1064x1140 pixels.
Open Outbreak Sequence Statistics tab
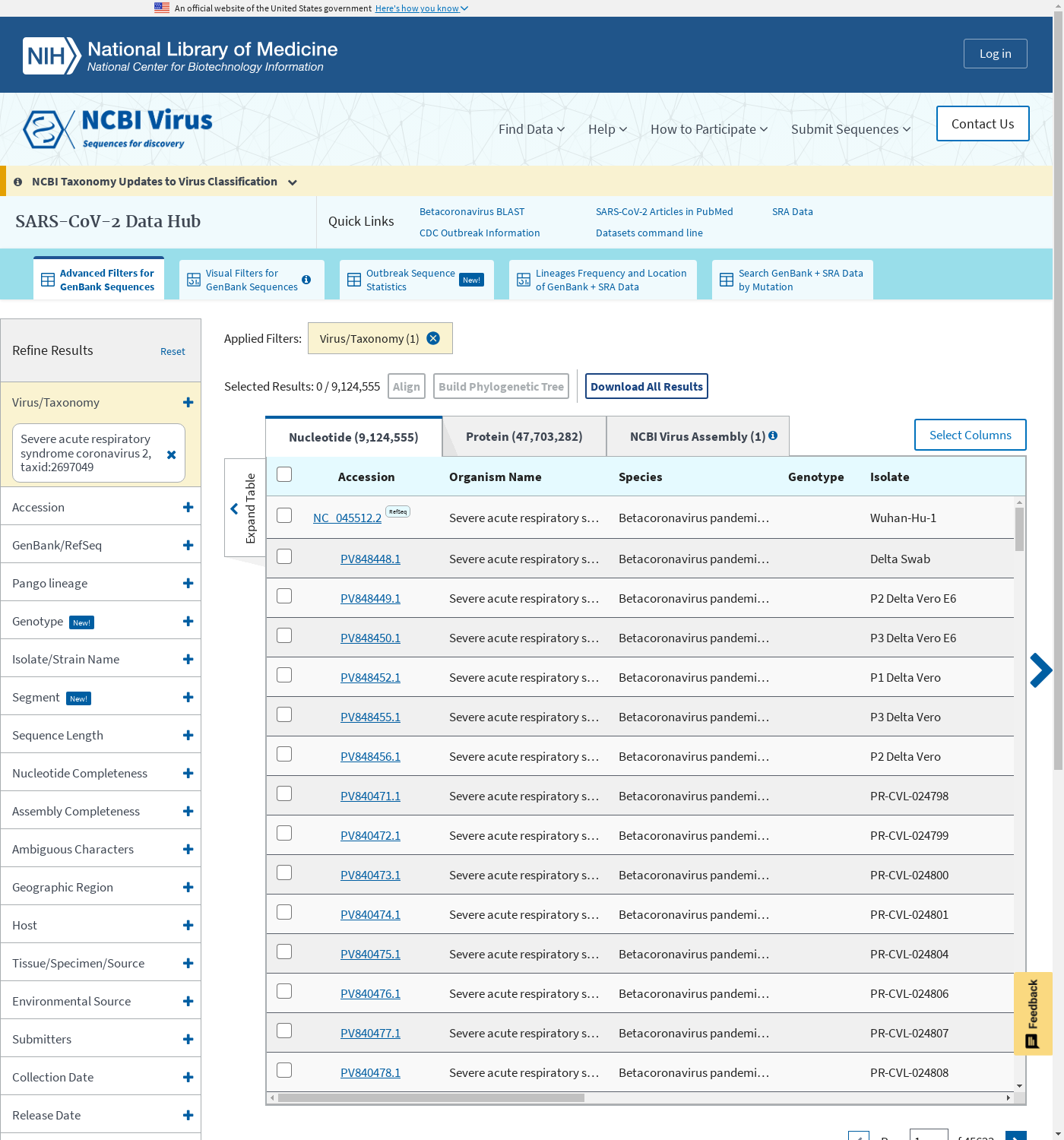(x=416, y=280)
